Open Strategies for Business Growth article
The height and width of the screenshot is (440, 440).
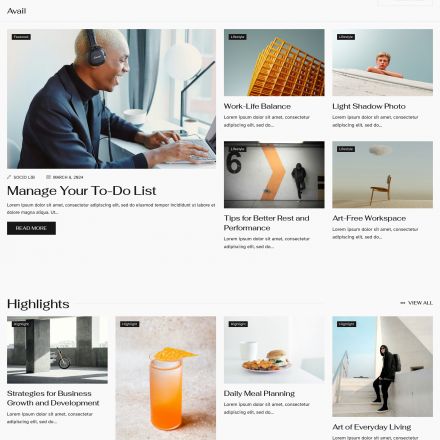point(53,398)
